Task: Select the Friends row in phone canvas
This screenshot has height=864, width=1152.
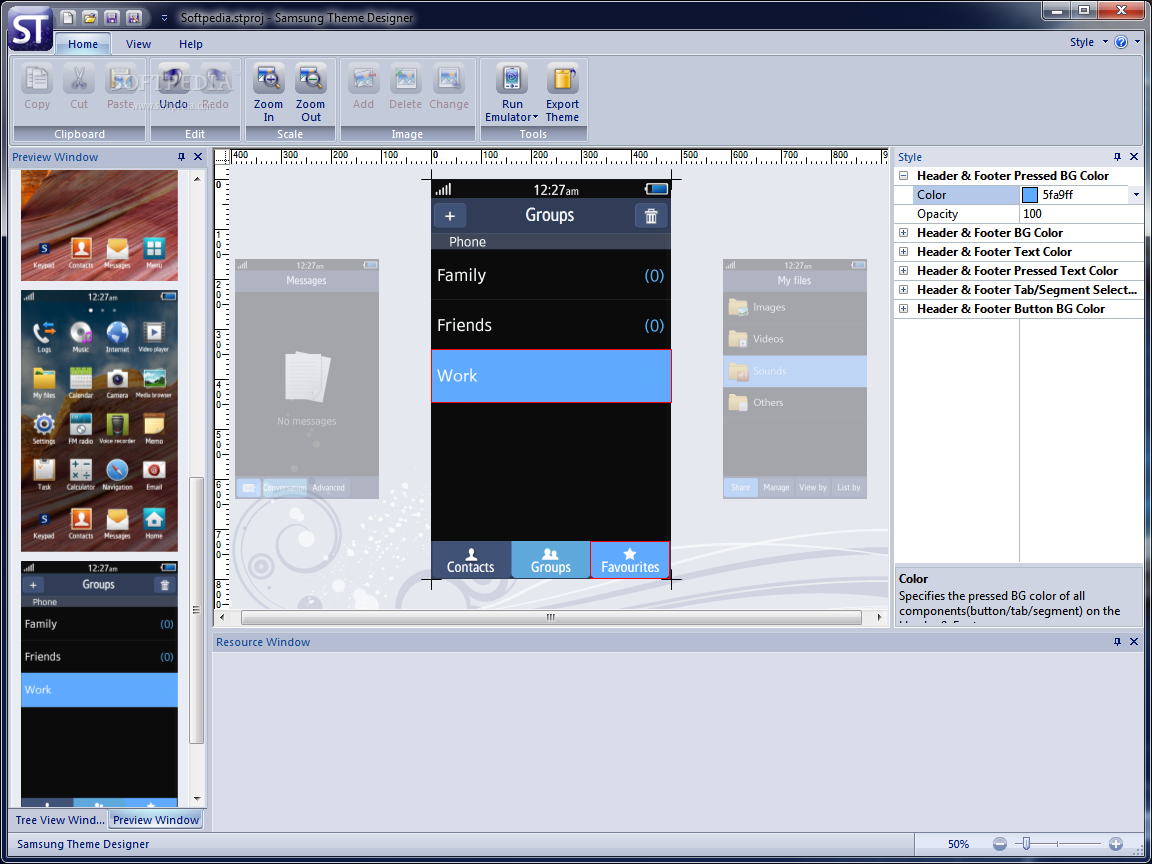Action: pyautogui.click(x=551, y=325)
